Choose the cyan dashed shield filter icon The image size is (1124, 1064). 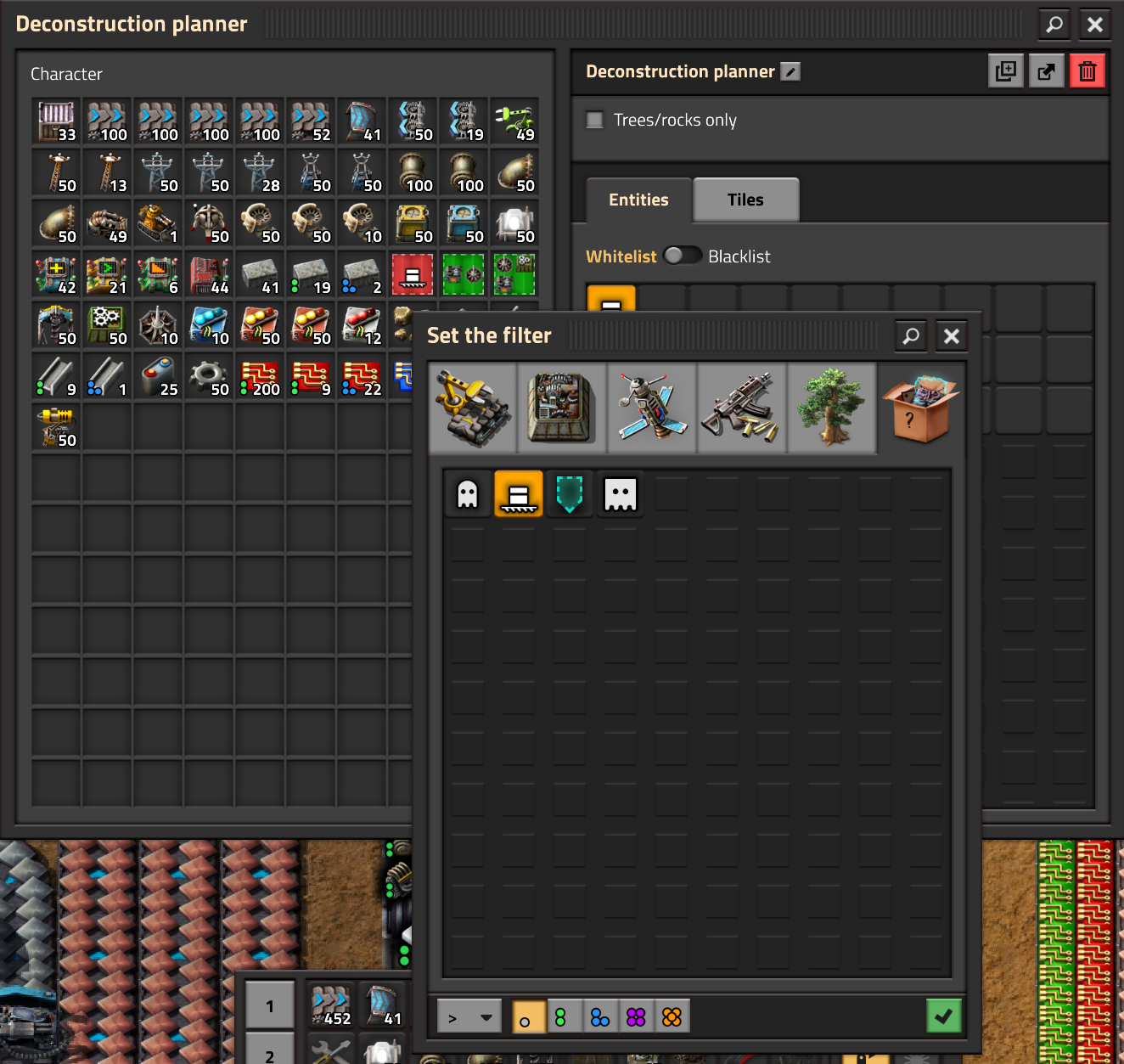[x=570, y=494]
